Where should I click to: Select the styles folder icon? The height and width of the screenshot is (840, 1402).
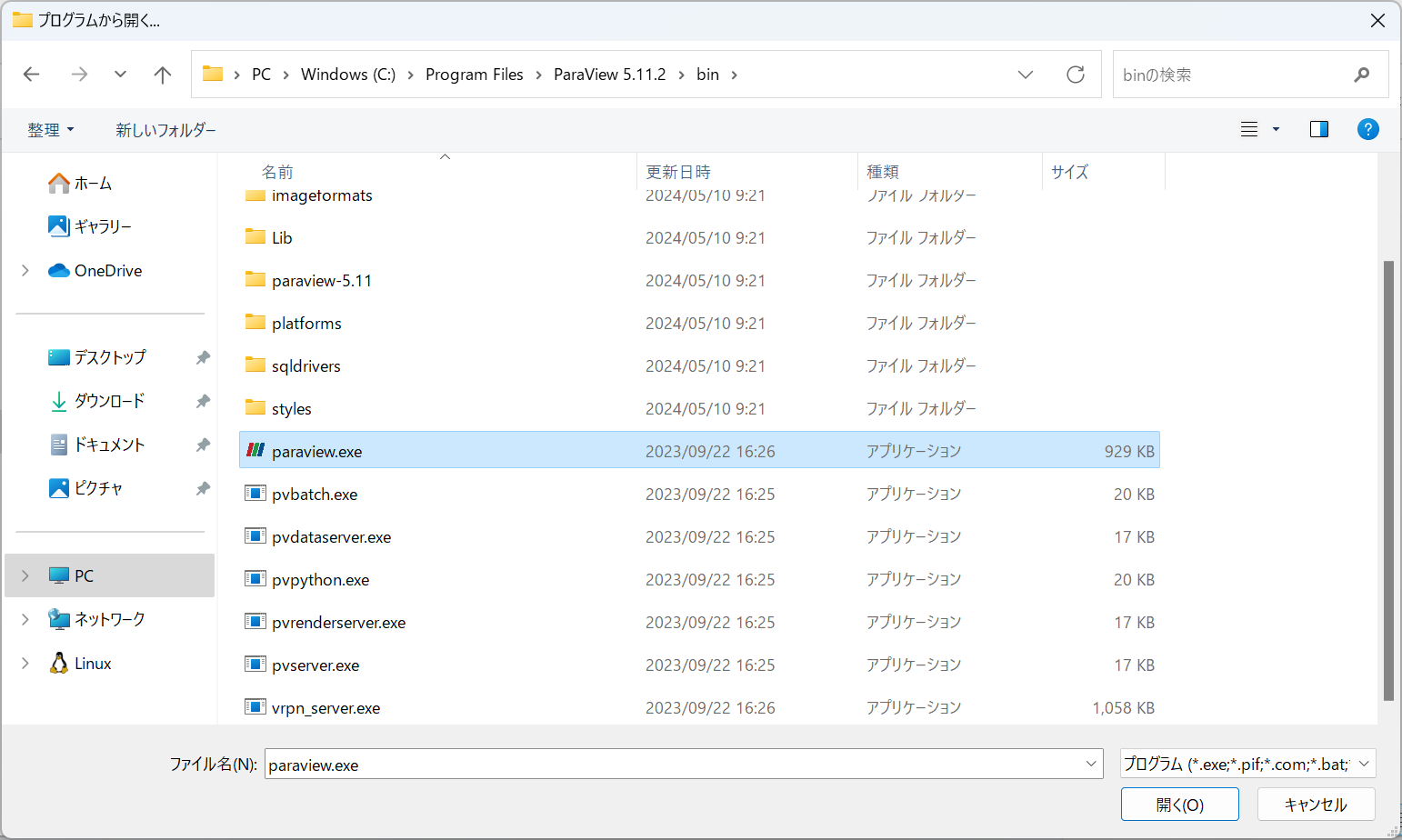(255, 407)
